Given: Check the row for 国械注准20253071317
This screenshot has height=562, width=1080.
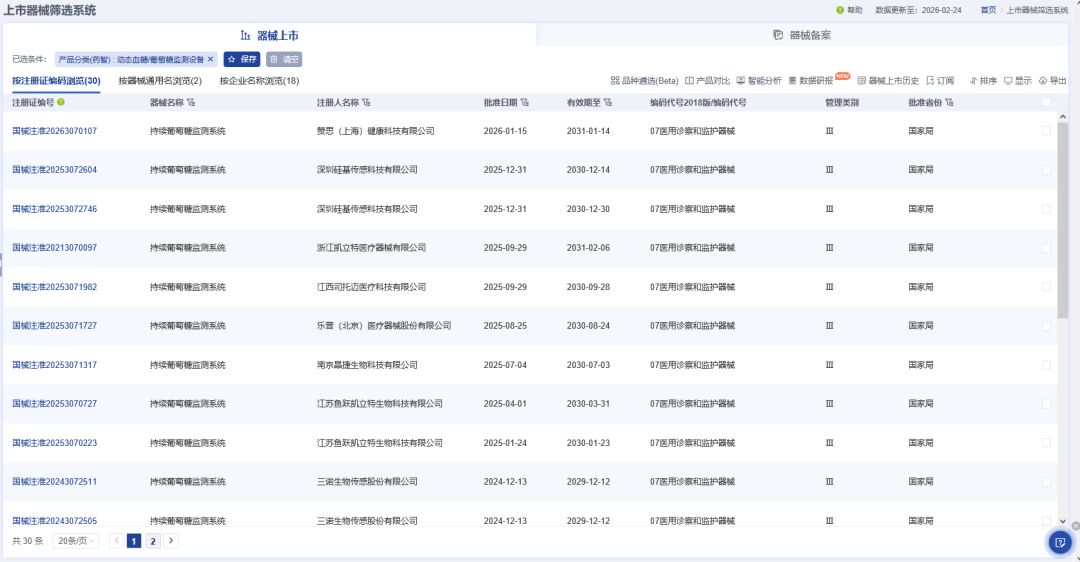Looking at the screenshot, I should pyautogui.click(x=1046, y=364).
